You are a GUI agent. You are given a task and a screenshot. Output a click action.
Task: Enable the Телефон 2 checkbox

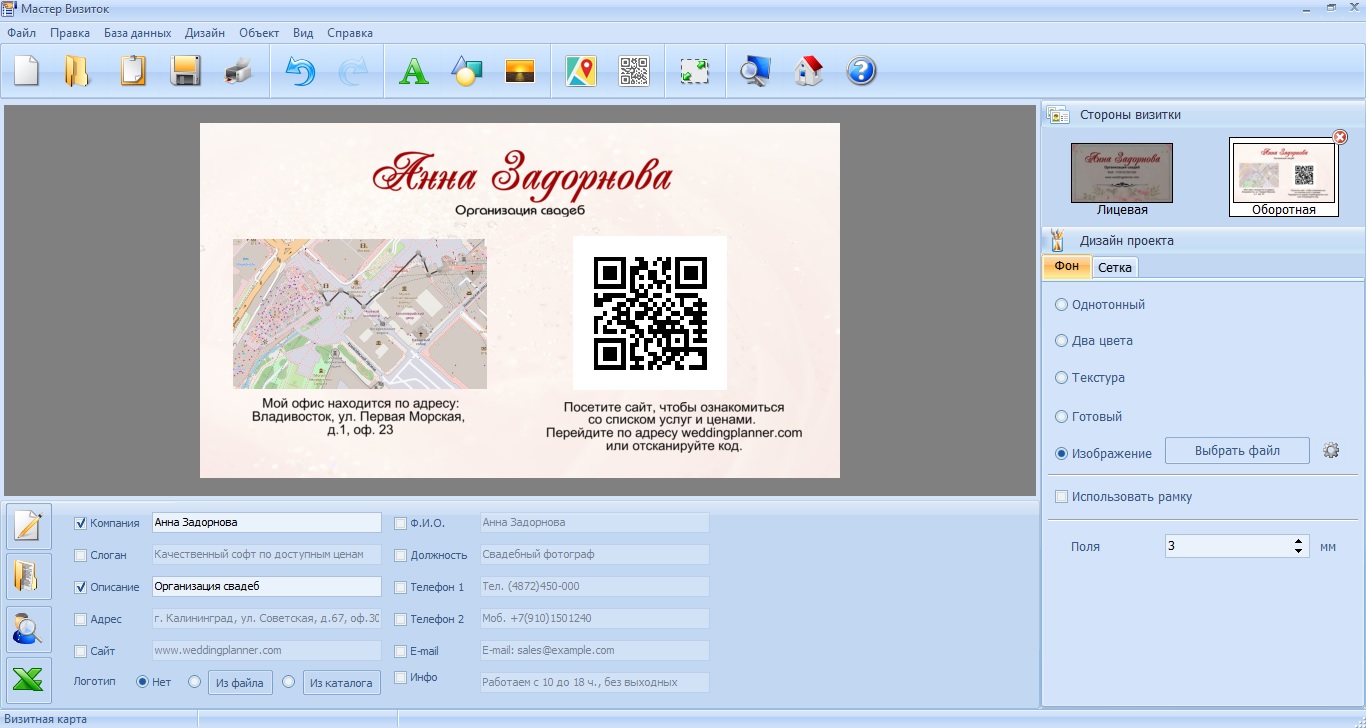pos(400,619)
